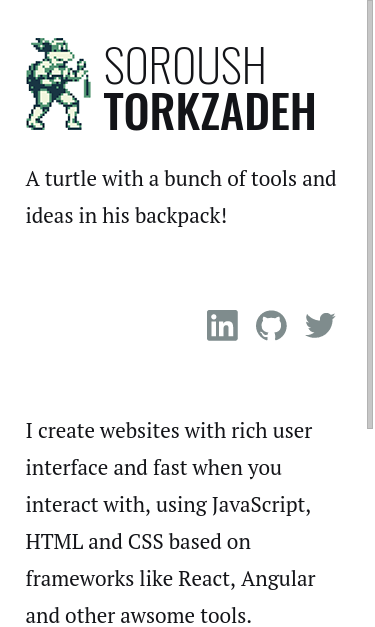Click the pixel-art ninja turtle logo
Screen dimensions: 375x627
pos(59,84)
